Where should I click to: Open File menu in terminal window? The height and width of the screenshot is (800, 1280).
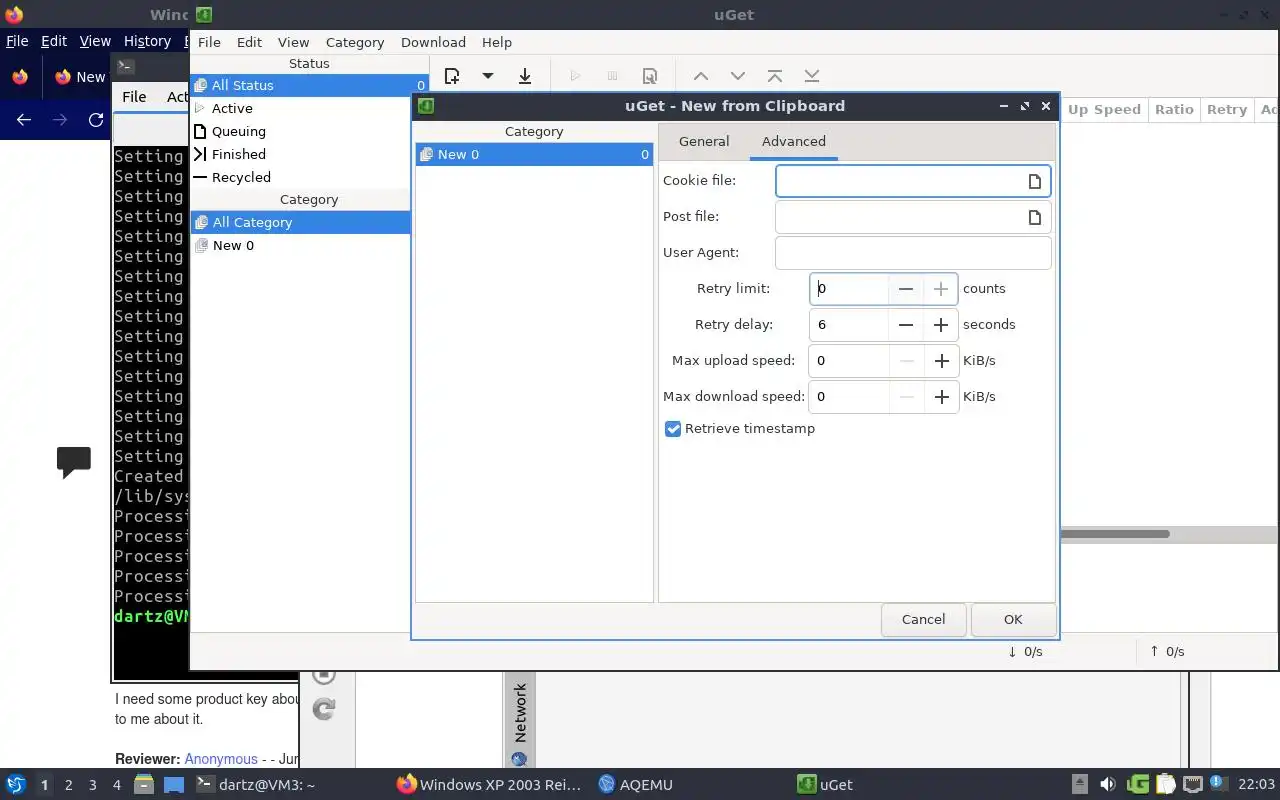point(134,96)
